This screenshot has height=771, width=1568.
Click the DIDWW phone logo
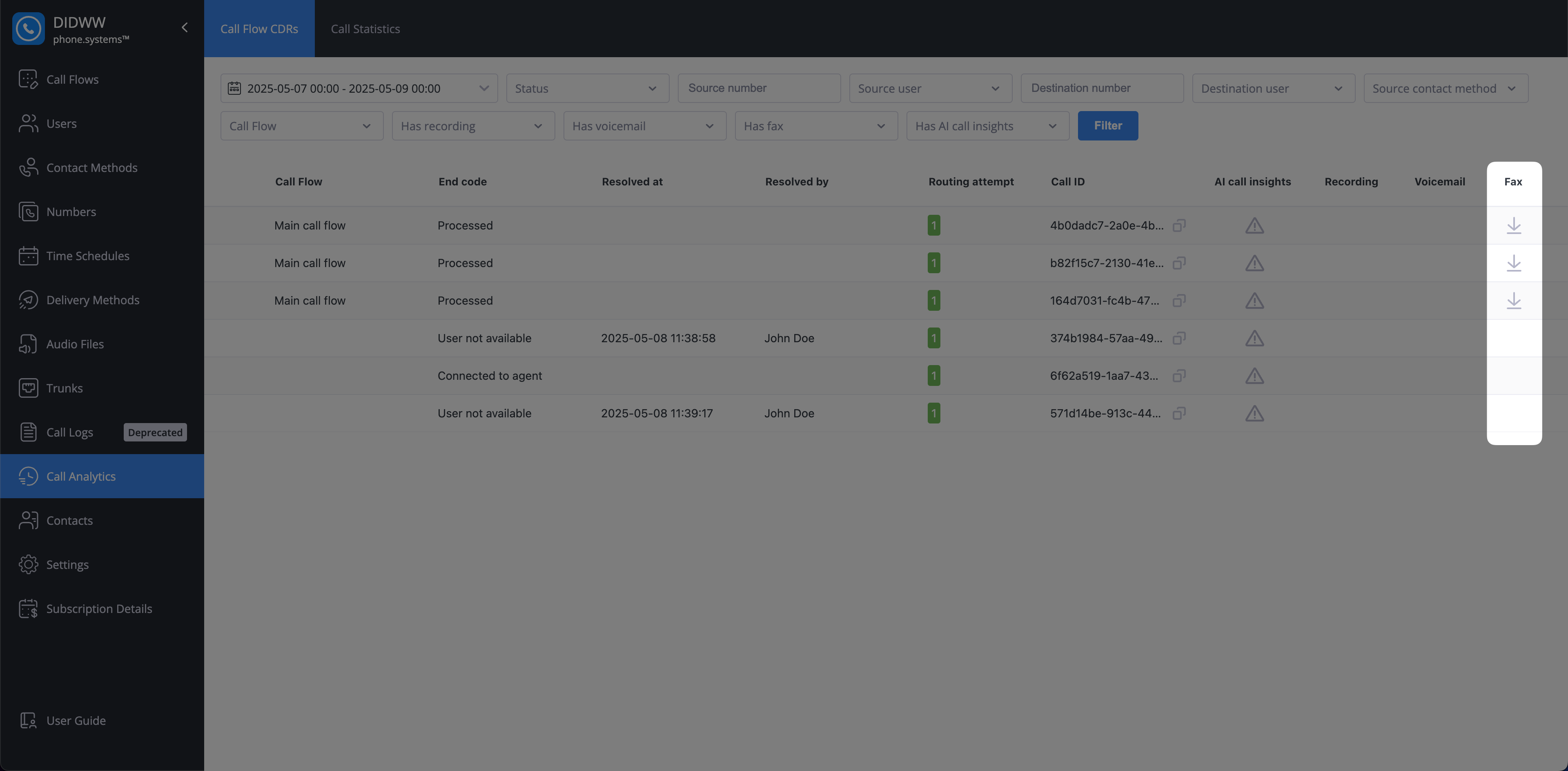coord(28,28)
